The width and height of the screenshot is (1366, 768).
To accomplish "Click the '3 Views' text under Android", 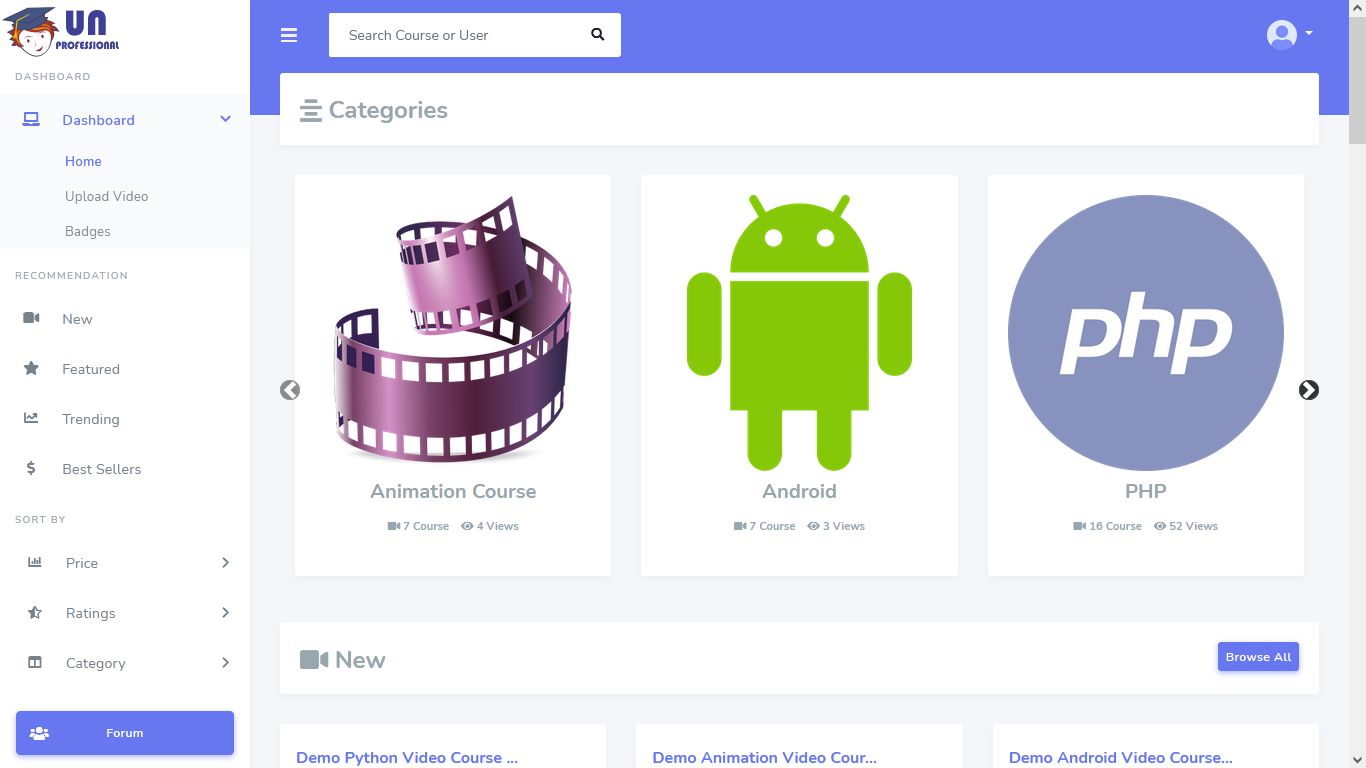I will [x=844, y=526].
